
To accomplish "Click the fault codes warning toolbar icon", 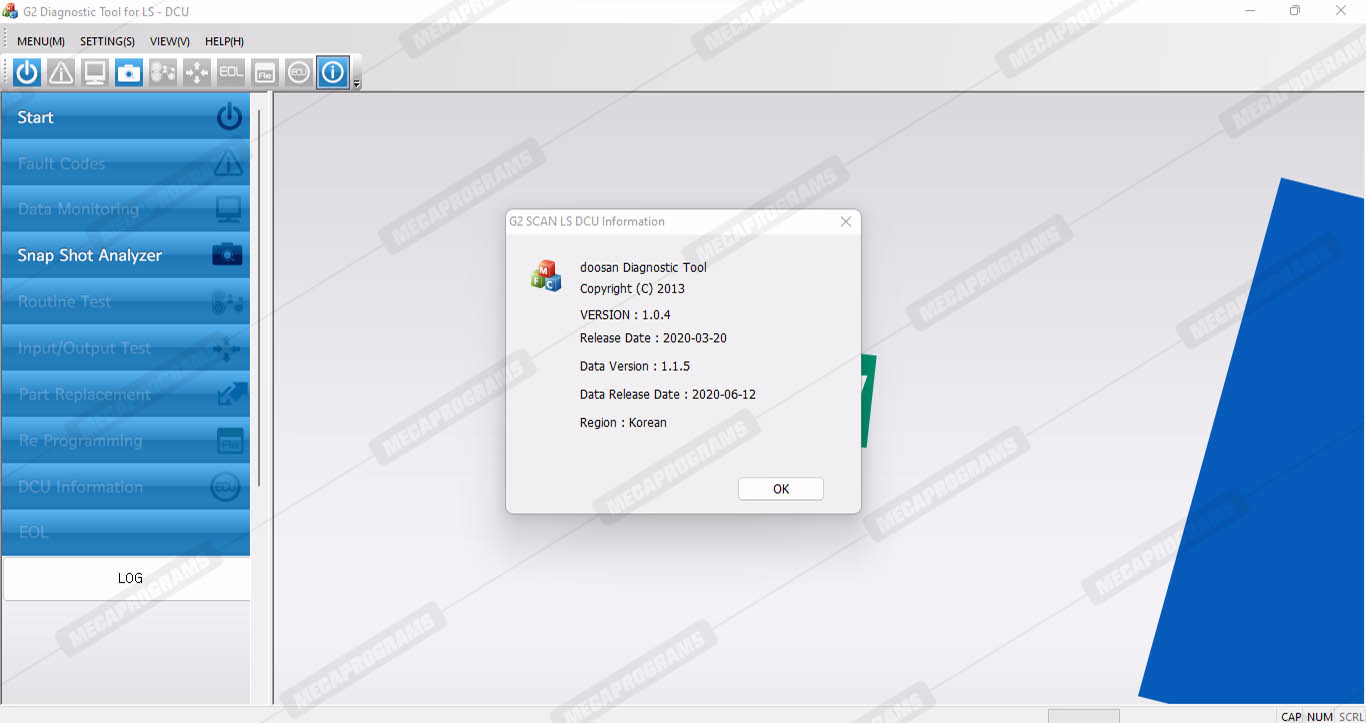I will point(61,72).
